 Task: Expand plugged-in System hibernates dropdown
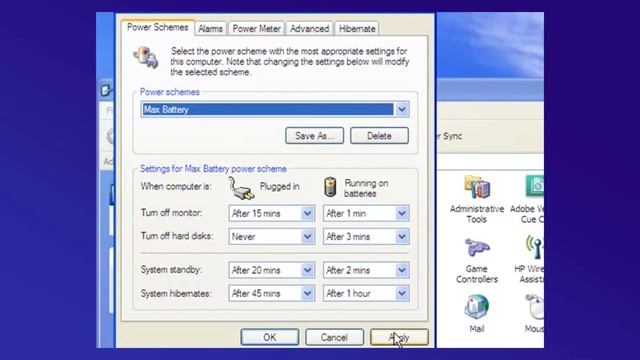pyautogui.click(x=308, y=293)
